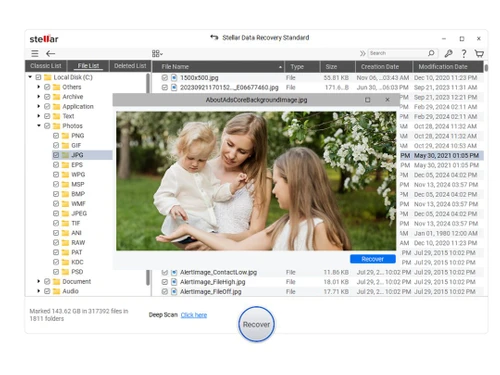Select the ANI folder icon
This screenshot has height=375, width=500.
point(65,233)
